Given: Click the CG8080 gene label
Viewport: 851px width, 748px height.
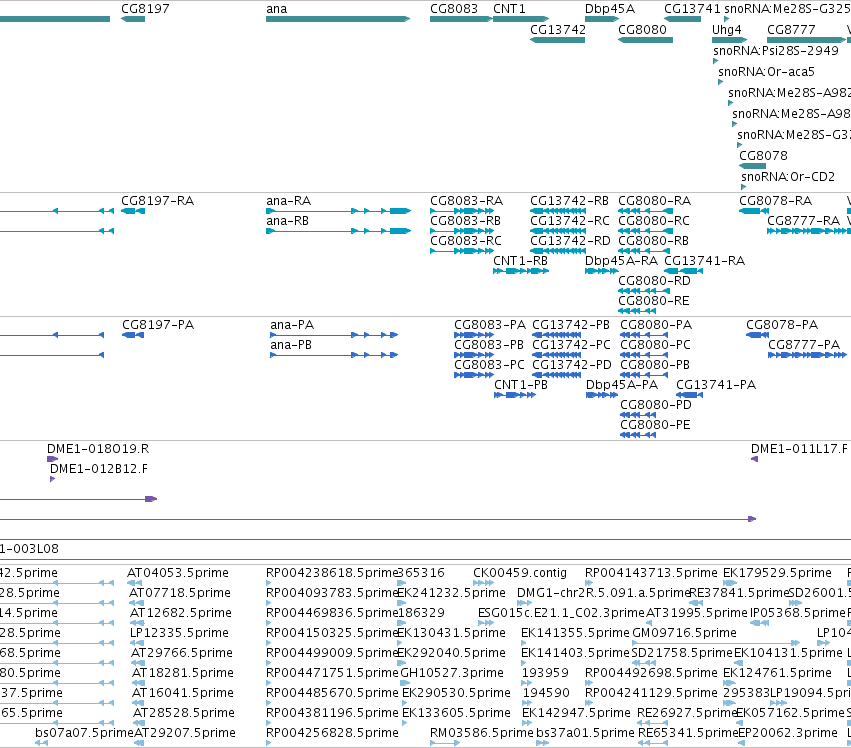Looking at the screenshot, I should point(642,30).
